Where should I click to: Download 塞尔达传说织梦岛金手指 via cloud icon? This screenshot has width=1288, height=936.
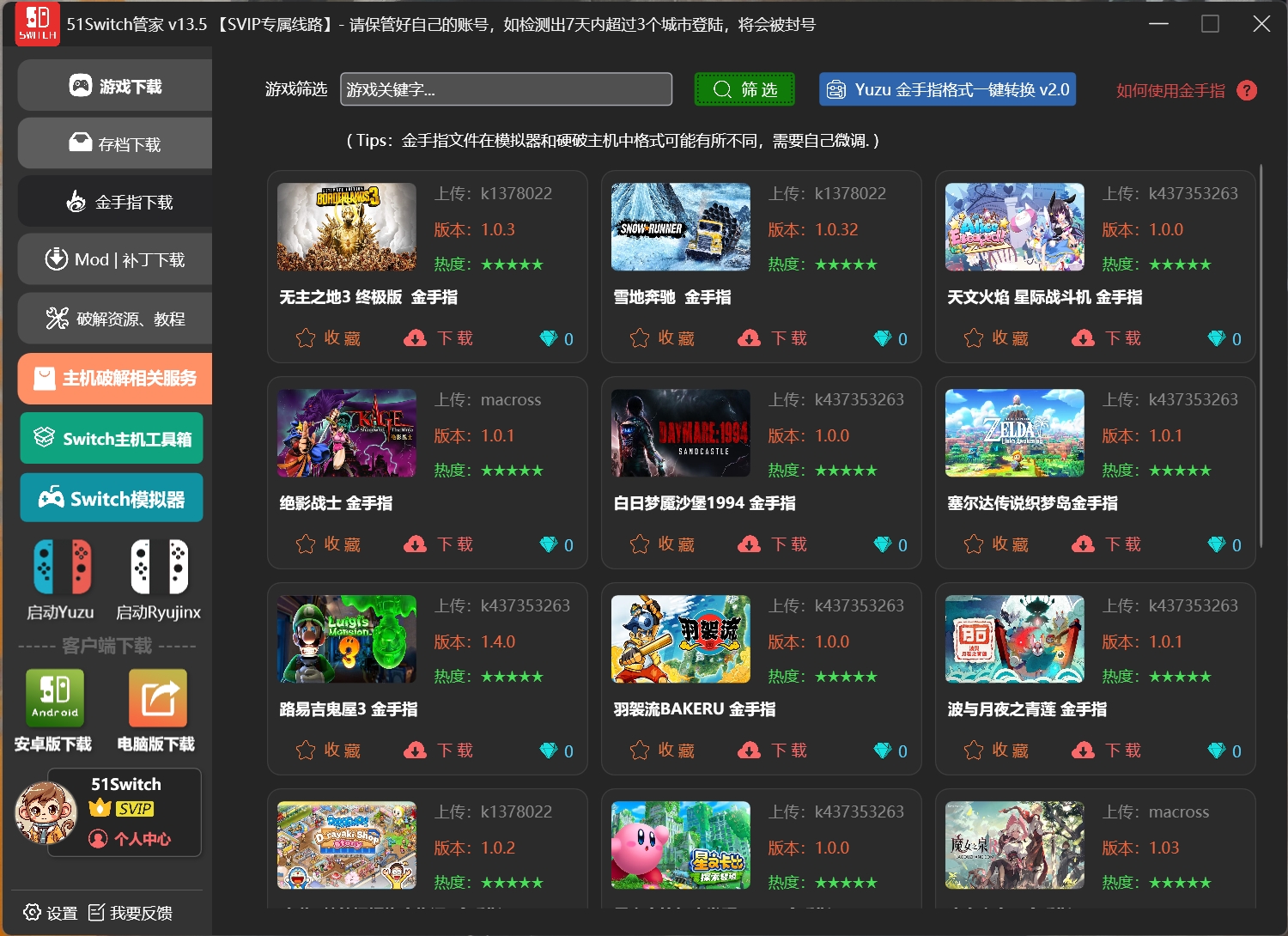pyautogui.click(x=1083, y=544)
